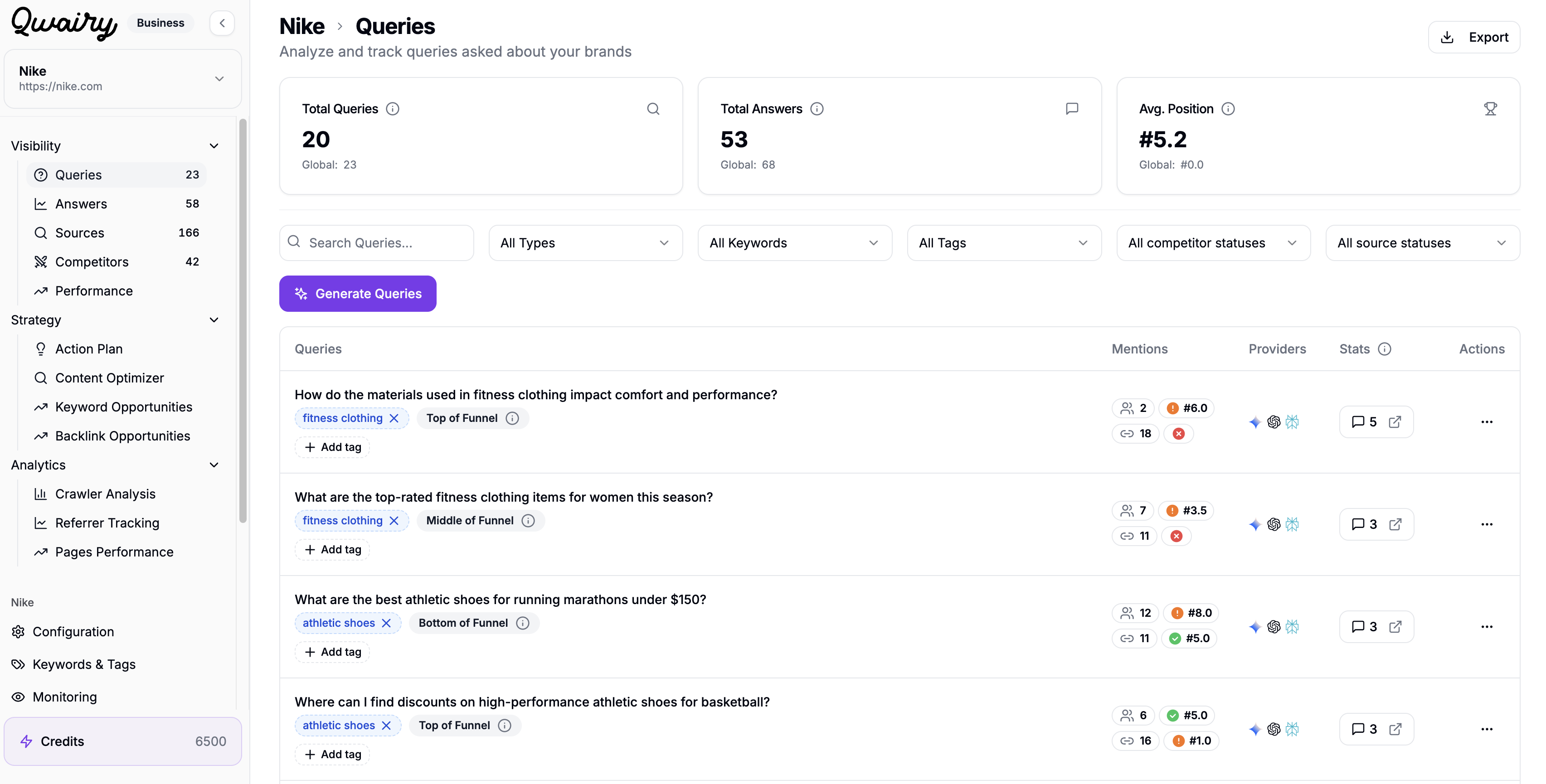Image resolution: width=1546 pixels, height=784 pixels.
Task: Click the red X source status on materials query
Action: point(1179,434)
